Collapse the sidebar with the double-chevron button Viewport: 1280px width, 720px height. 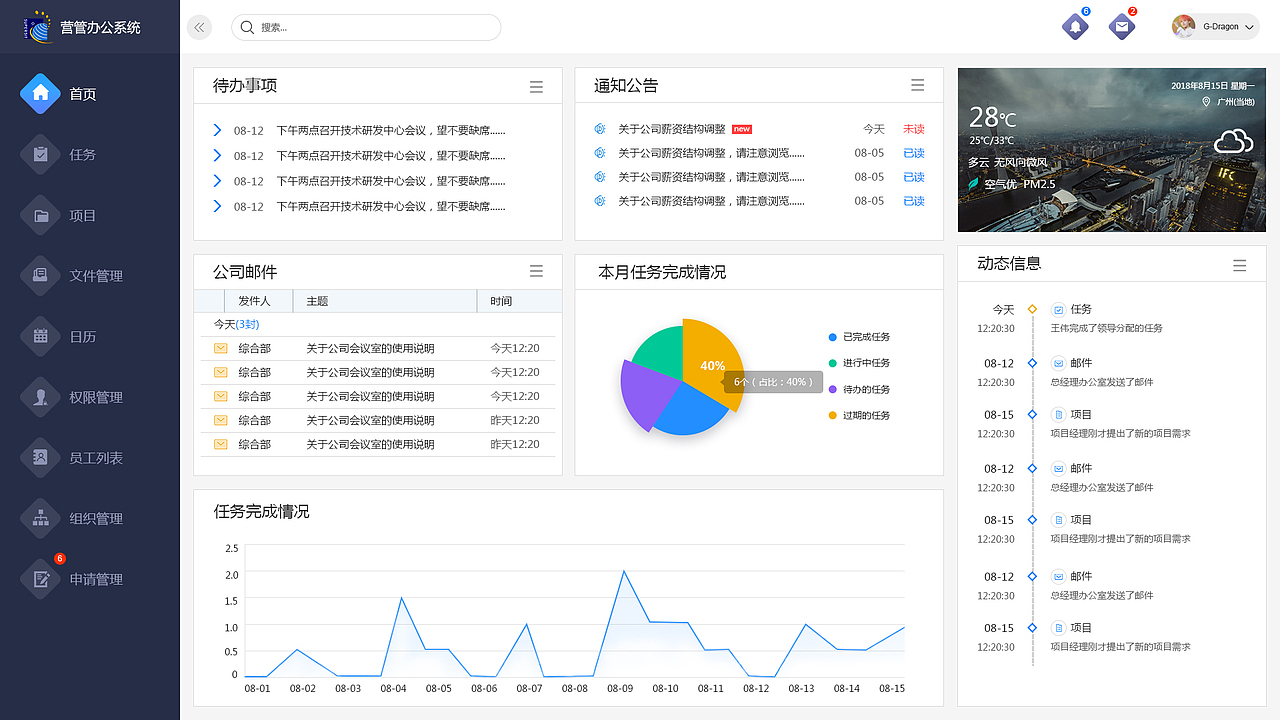[x=199, y=27]
